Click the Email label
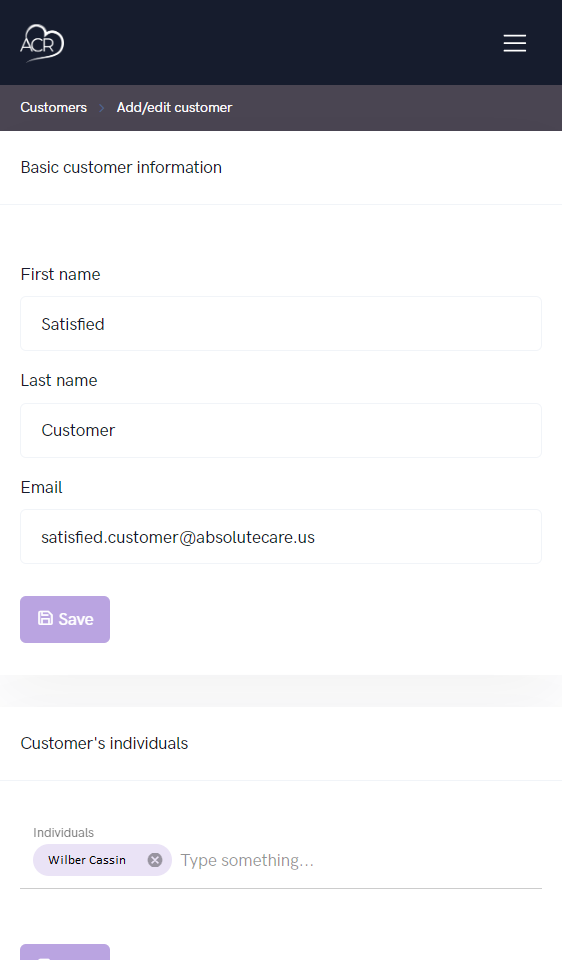562x960 pixels. pyautogui.click(x=42, y=487)
